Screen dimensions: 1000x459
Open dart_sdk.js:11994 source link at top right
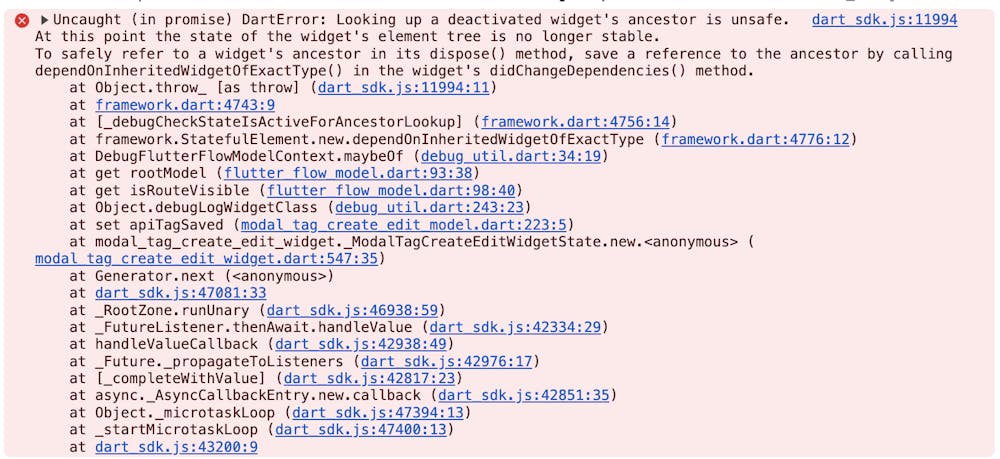pyautogui.click(x=885, y=20)
